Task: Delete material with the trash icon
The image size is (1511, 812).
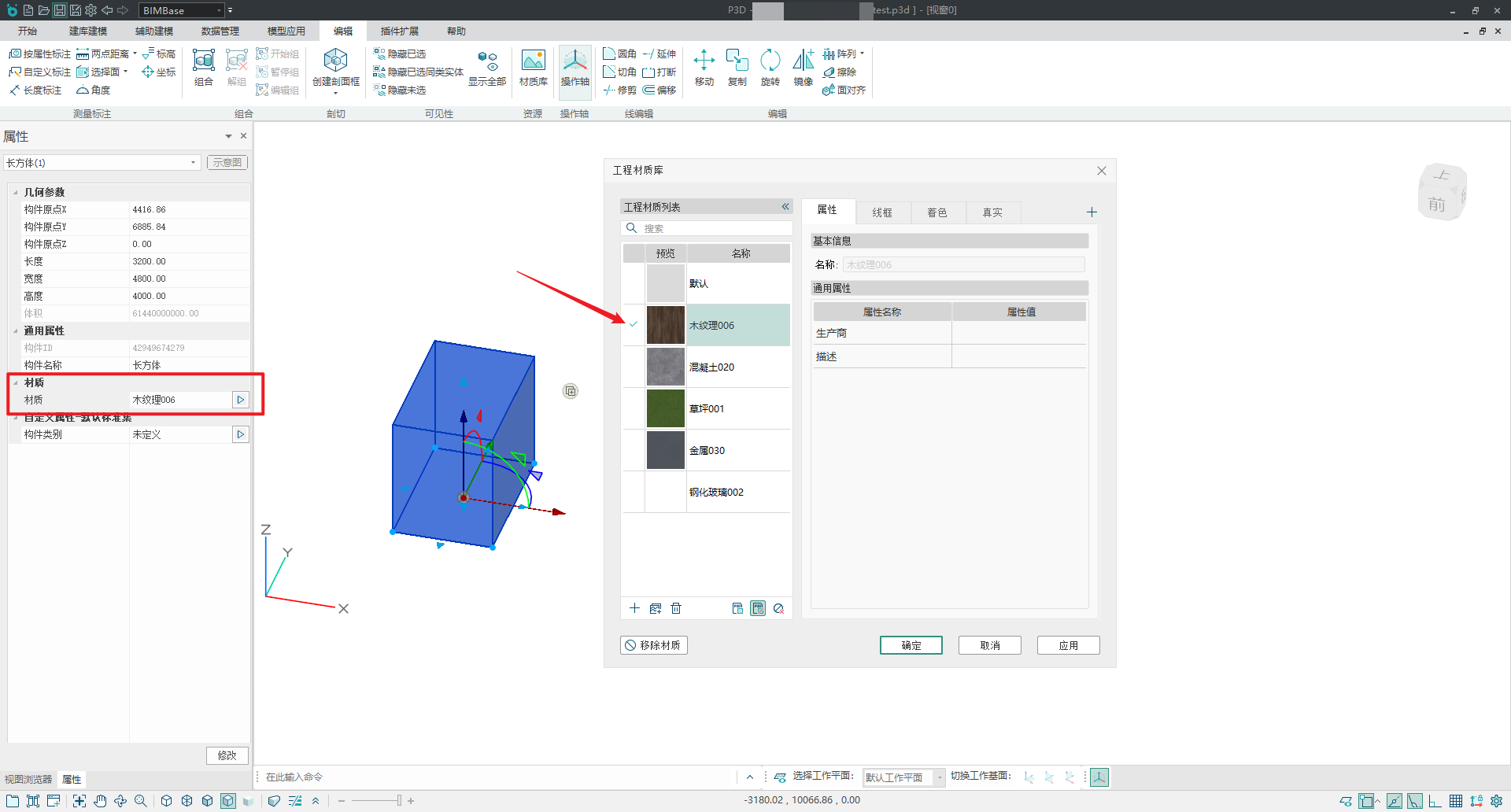Action: click(676, 608)
